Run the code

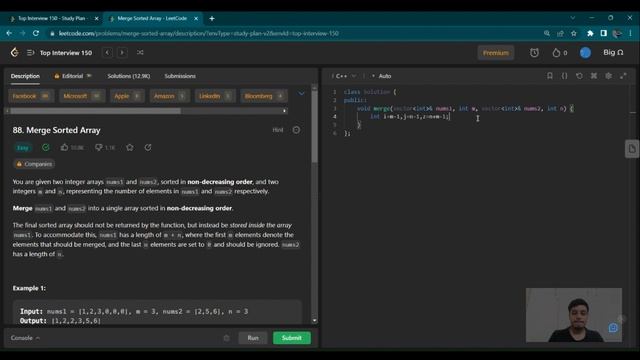click(253, 338)
